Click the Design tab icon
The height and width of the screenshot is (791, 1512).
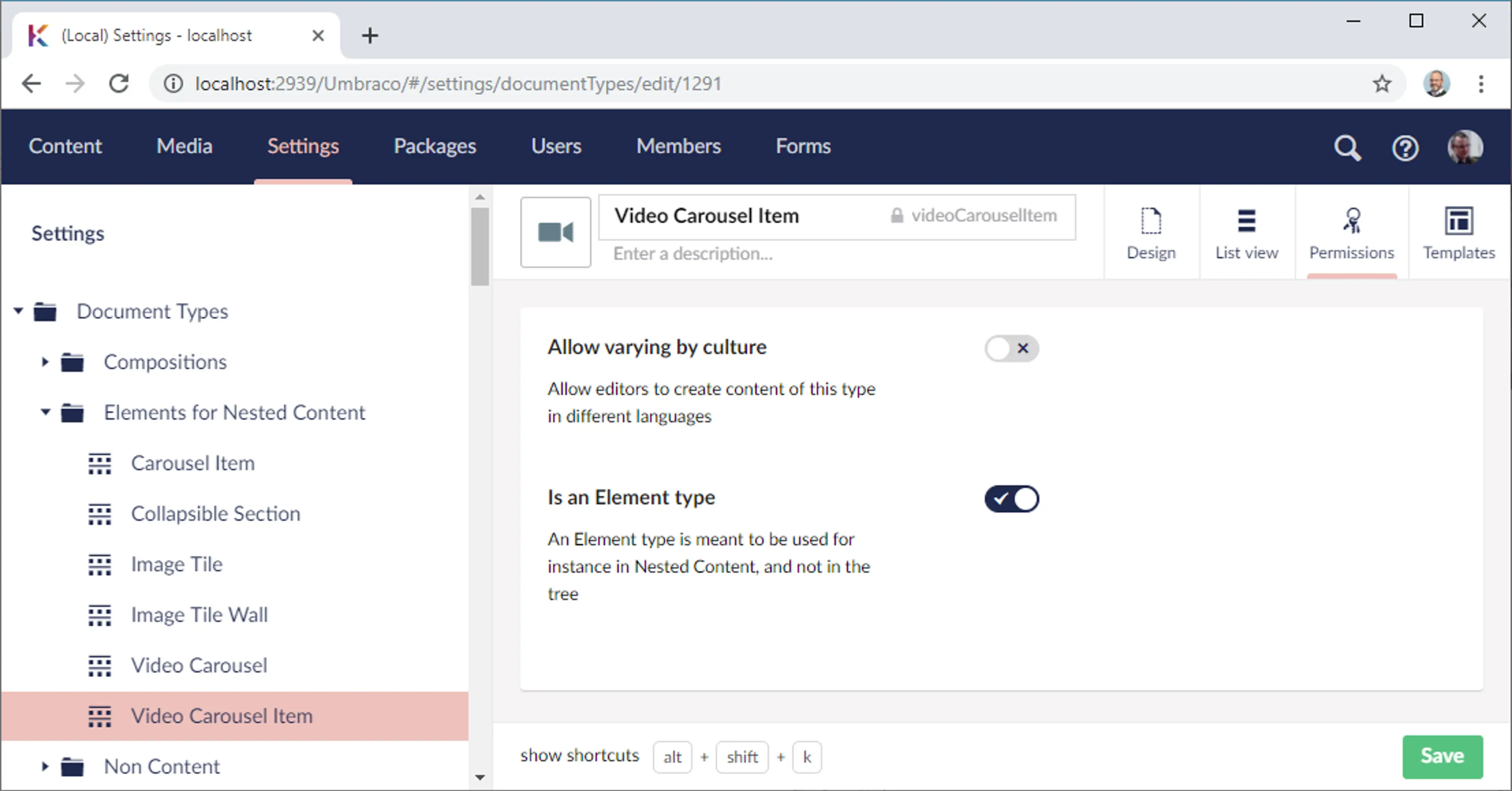point(1151,221)
